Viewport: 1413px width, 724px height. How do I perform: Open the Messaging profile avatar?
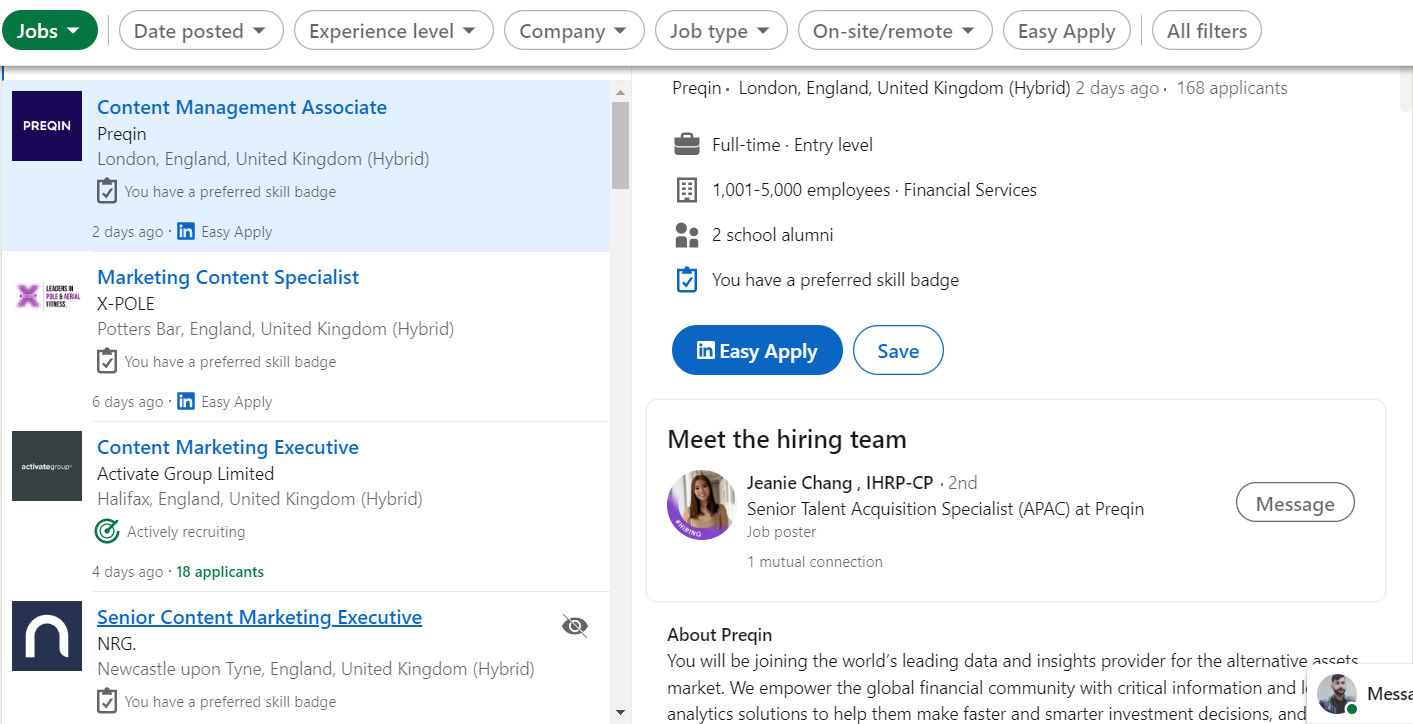(1337, 694)
